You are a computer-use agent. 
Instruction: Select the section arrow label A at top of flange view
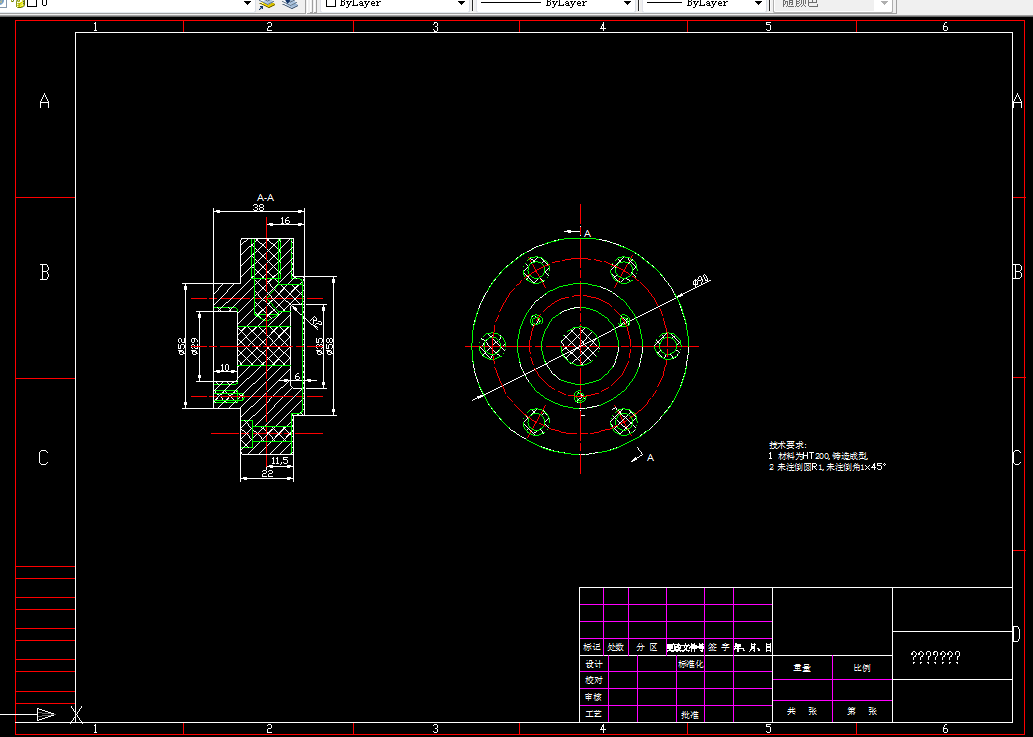588,233
